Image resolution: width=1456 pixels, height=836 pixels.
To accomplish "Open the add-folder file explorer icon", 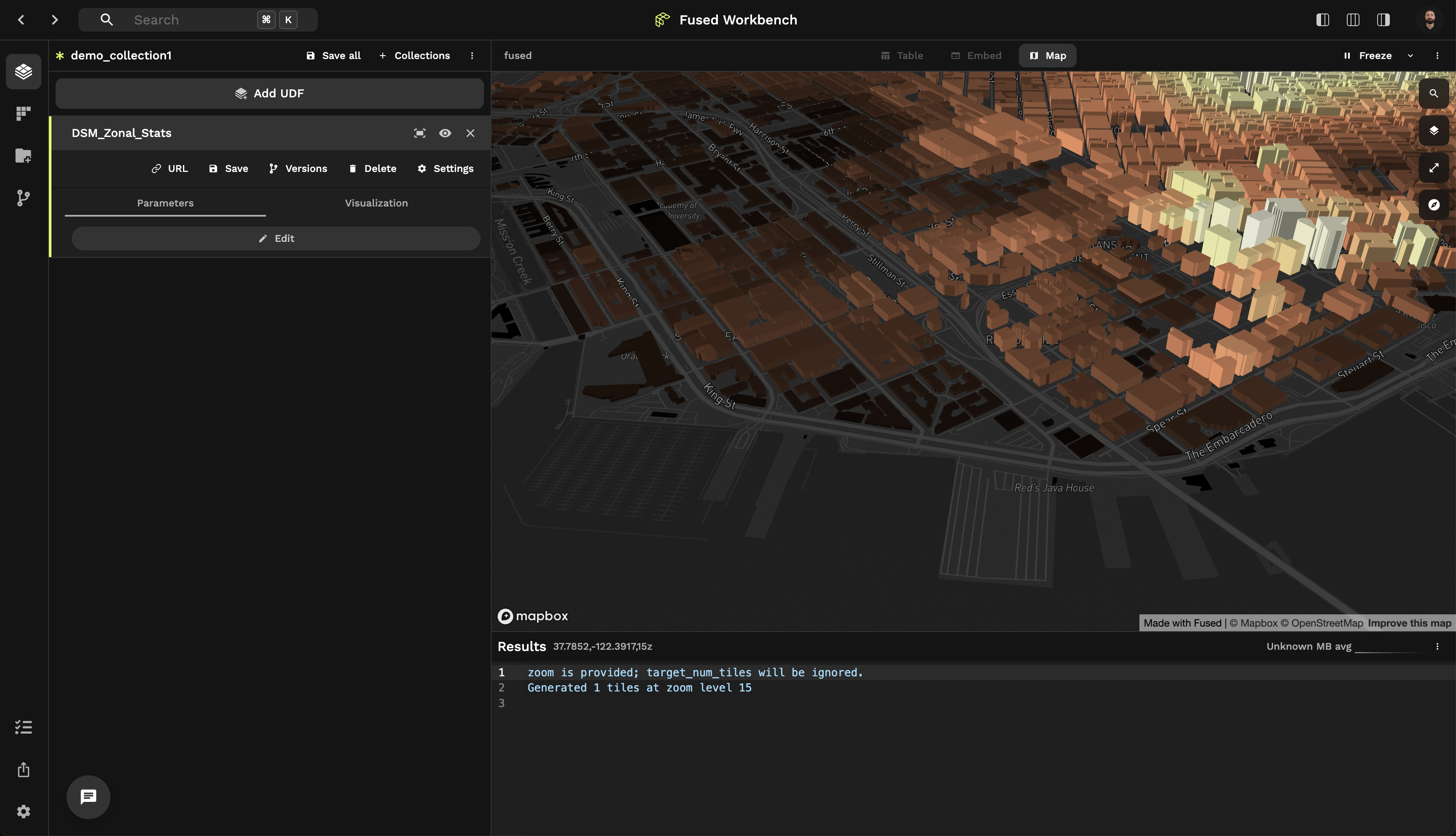I will 24,155.
